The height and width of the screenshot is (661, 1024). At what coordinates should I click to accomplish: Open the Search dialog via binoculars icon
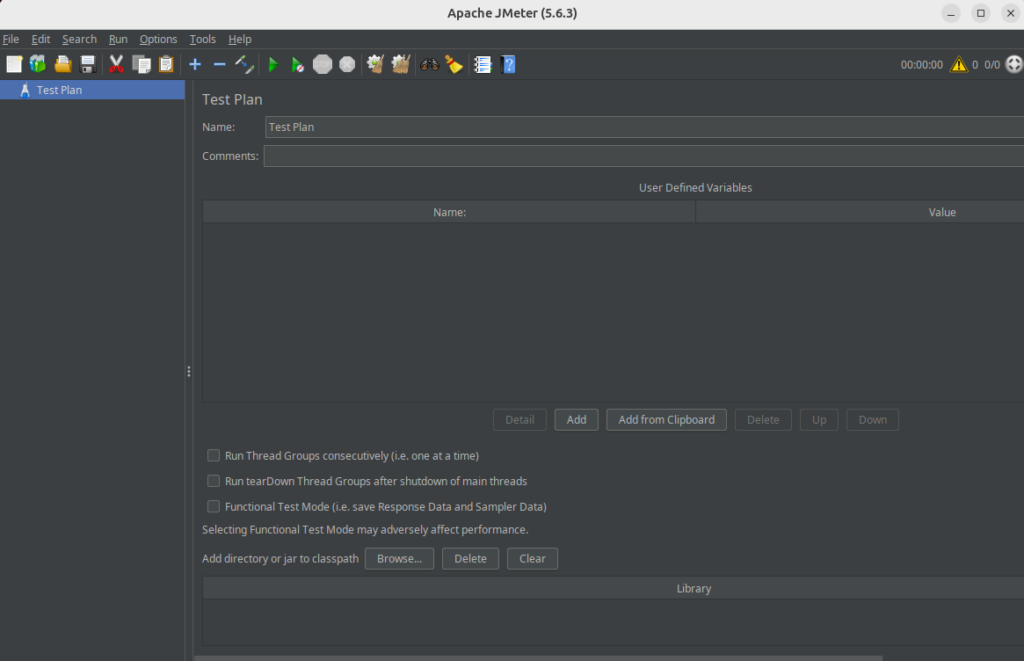(429, 64)
